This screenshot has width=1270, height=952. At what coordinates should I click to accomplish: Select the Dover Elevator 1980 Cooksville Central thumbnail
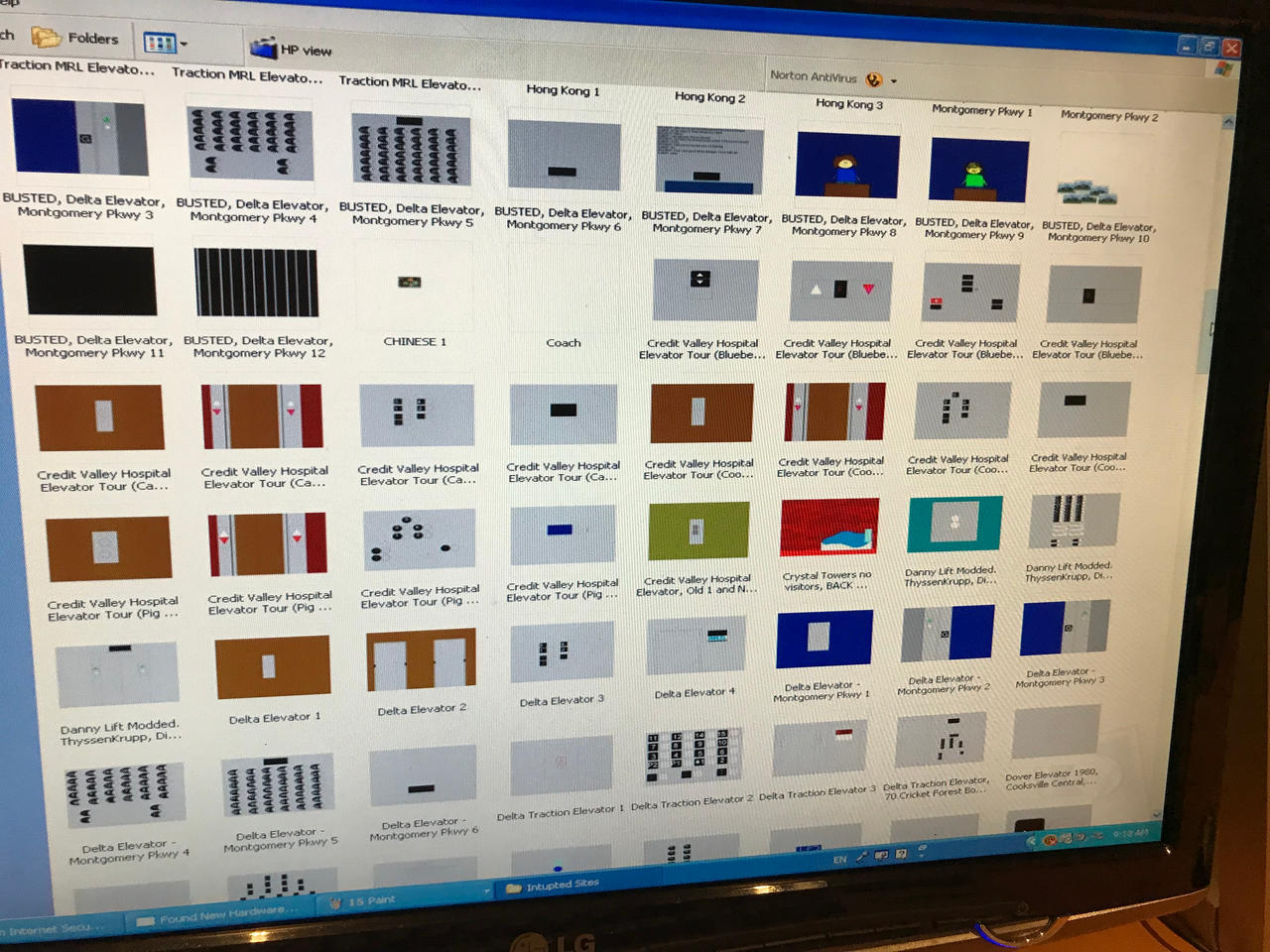tap(1057, 733)
